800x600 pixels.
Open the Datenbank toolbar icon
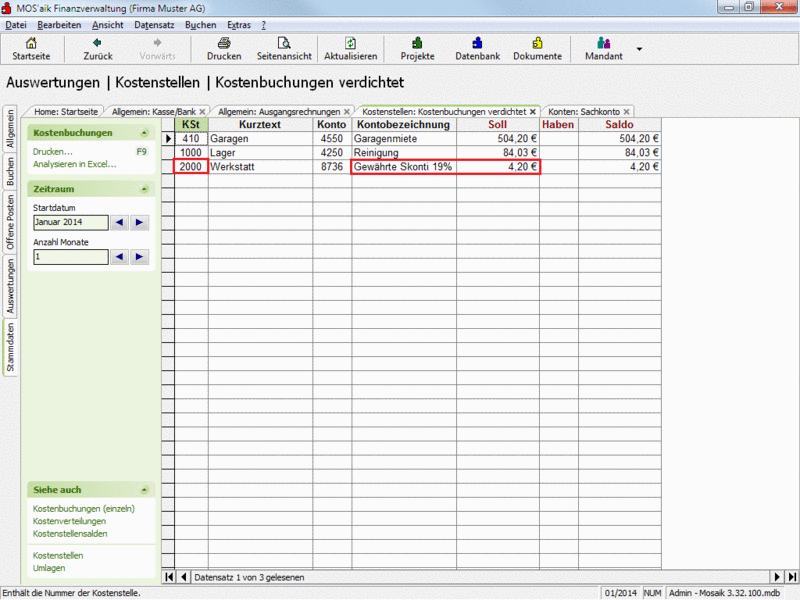(x=477, y=43)
